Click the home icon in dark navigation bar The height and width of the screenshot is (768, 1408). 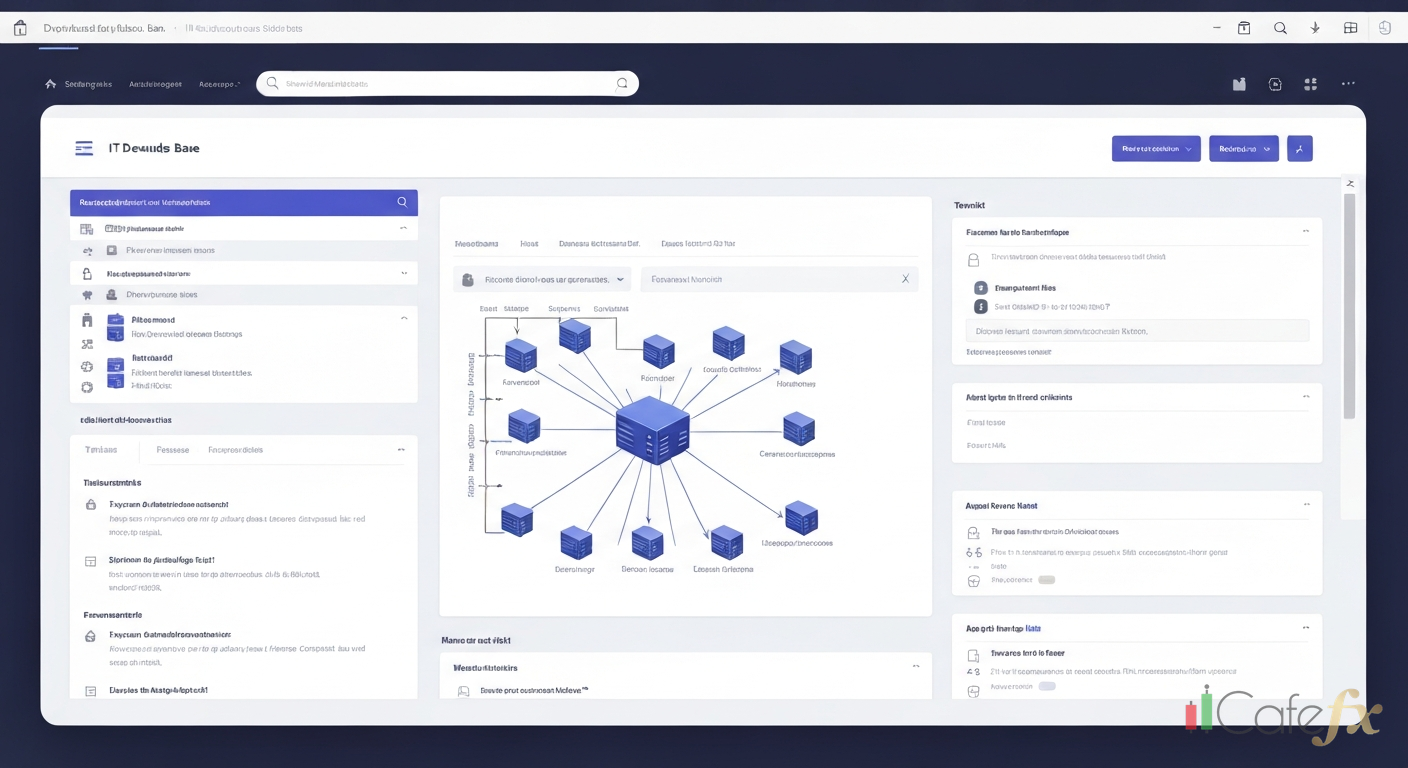(51, 85)
